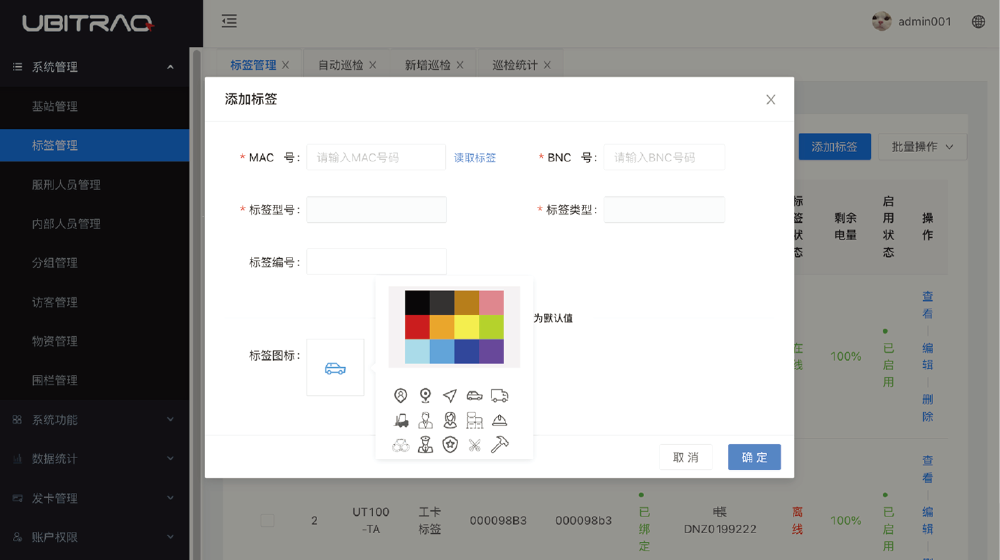
Task: Select the hammer tool icon
Action: [x=499, y=445]
